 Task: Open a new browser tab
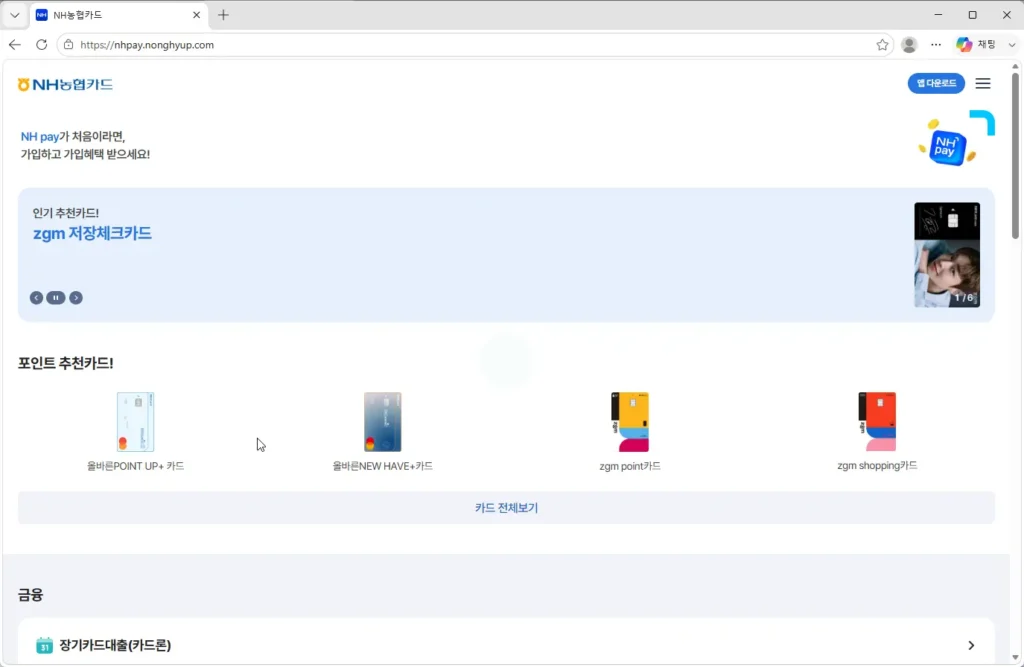click(x=223, y=15)
